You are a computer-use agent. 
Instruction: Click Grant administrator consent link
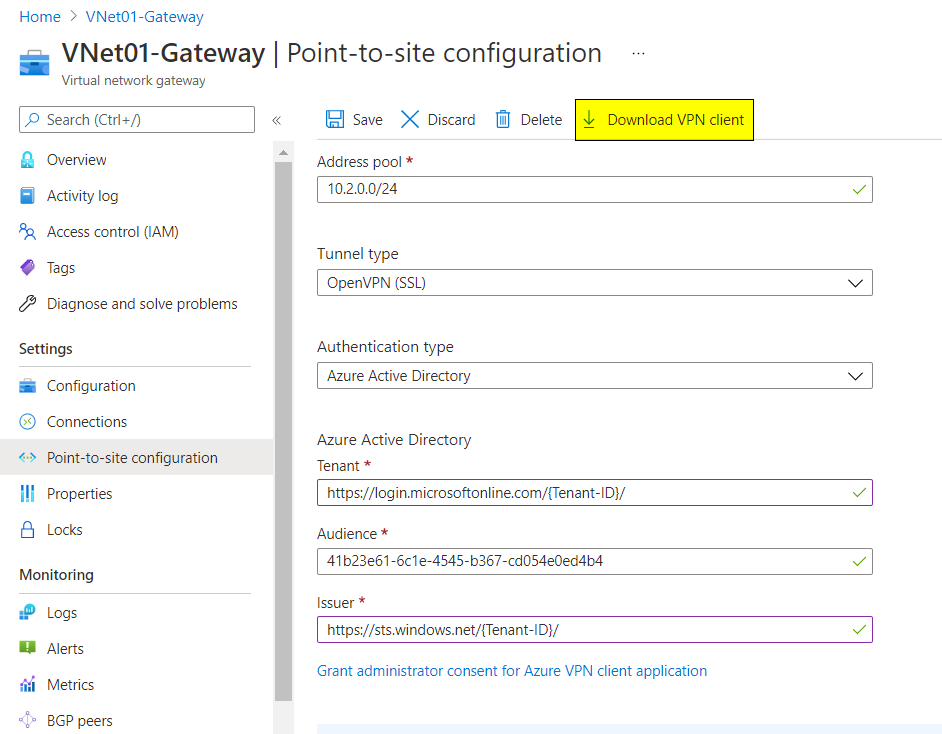tap(512, 671)
